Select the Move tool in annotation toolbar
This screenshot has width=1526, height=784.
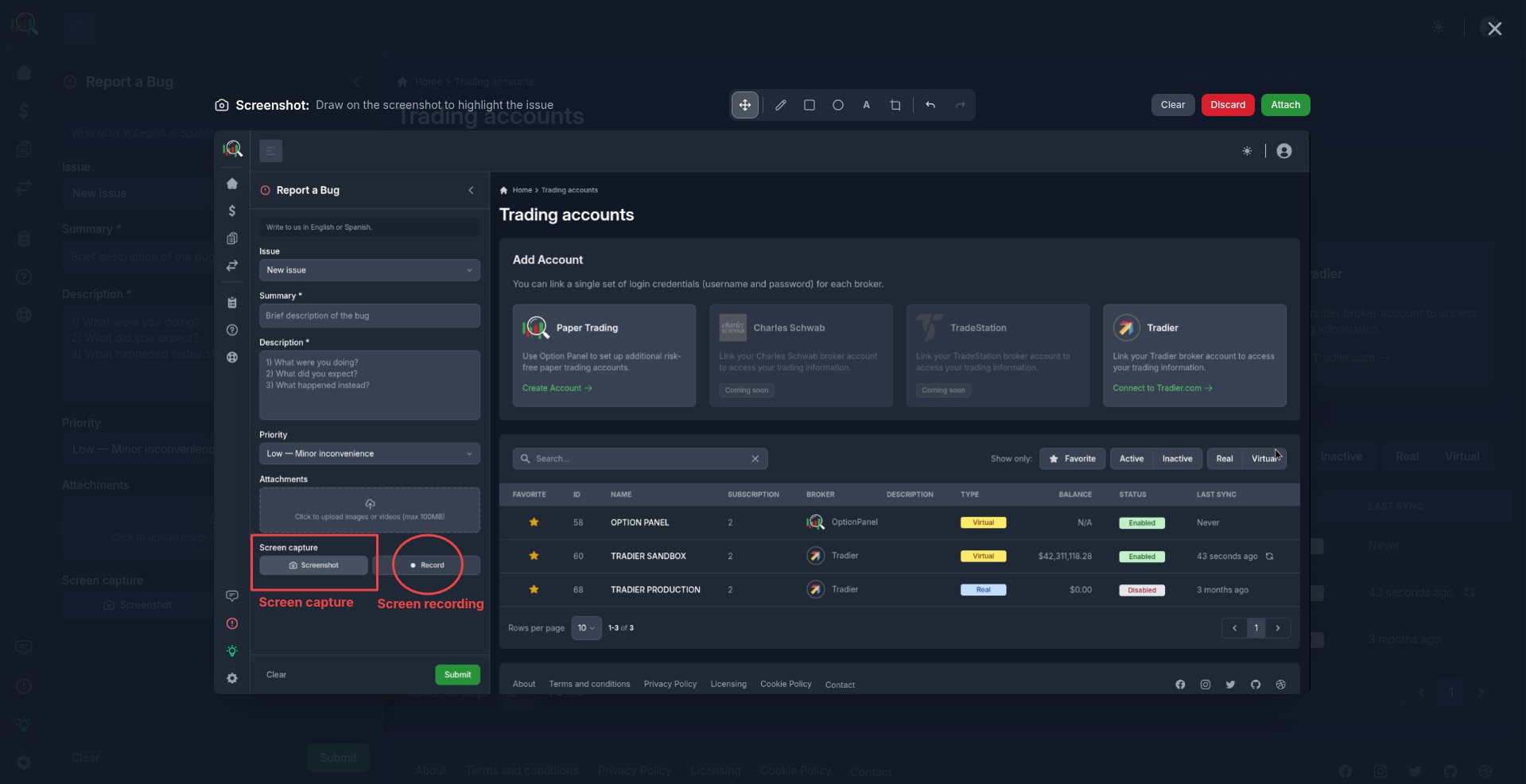[x=744, y=105]
